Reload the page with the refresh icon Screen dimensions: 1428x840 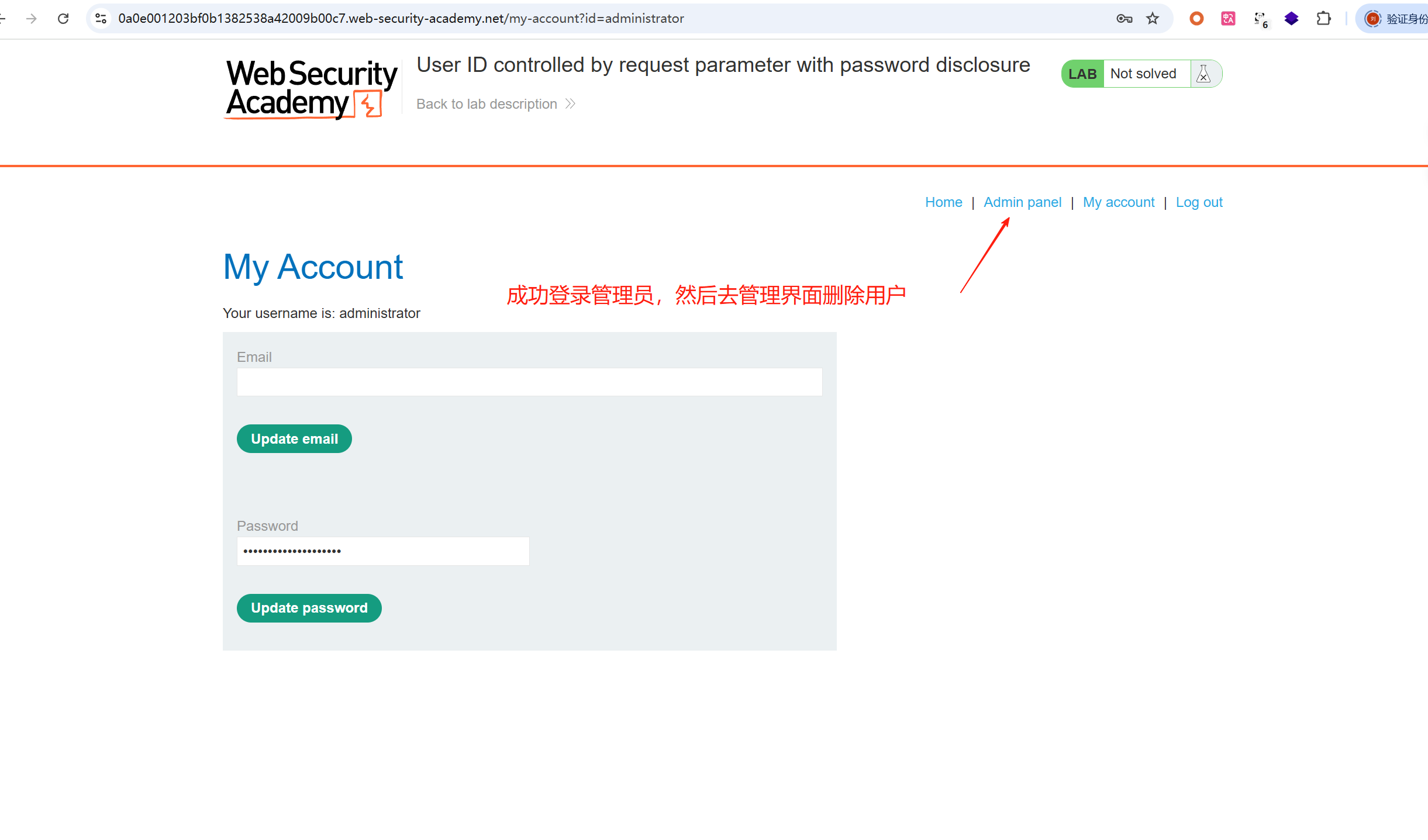pyautogui.click(x=63, y=19)
